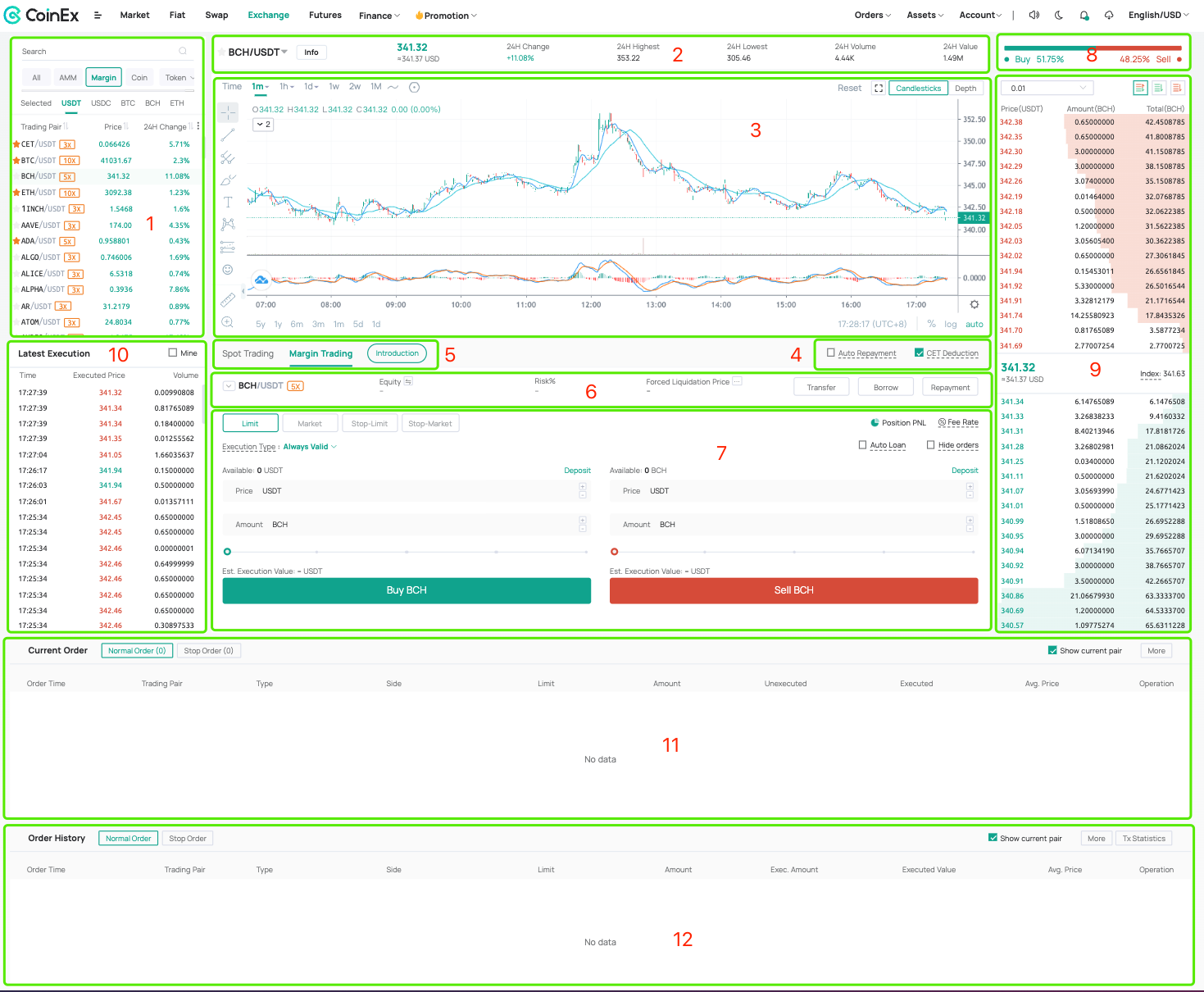The height and width of the screenshot is (992, 1204).
Task: Click the CoinEx logo
Action: click(x=42, y=15)
